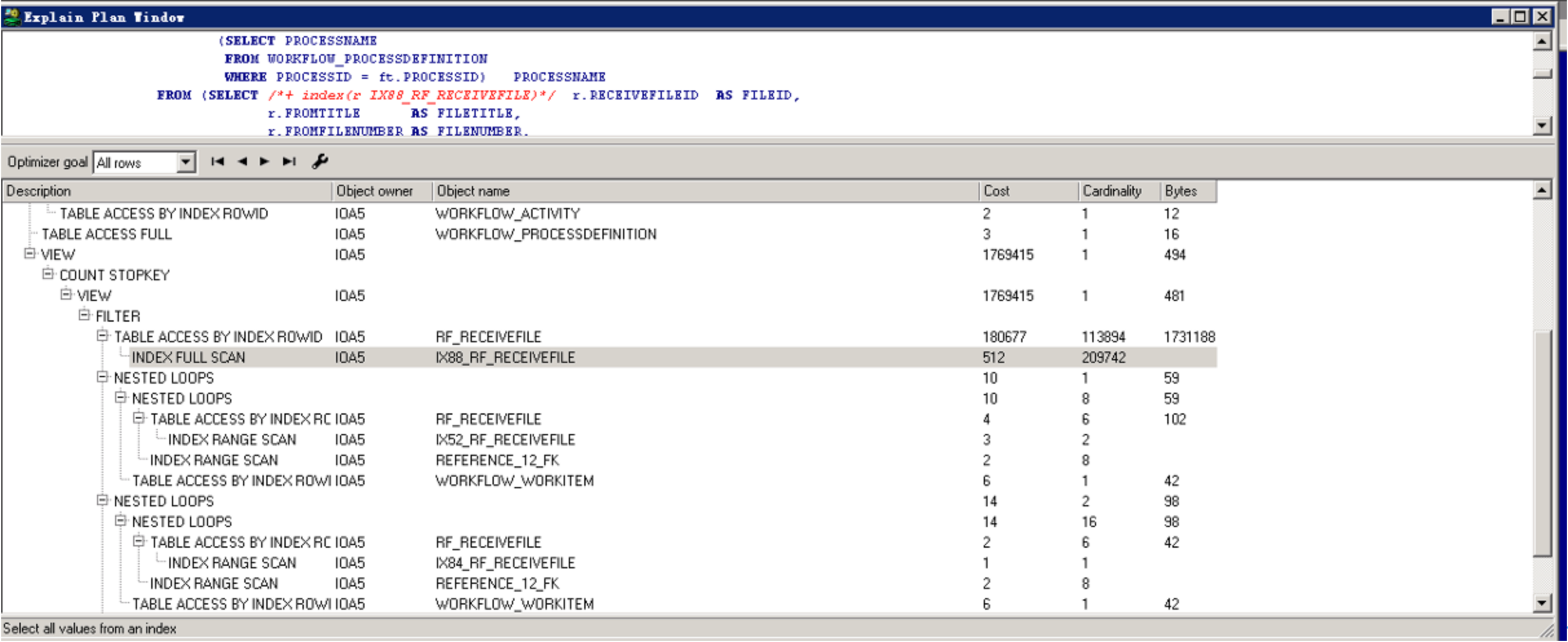
Task: Go to previous operation arrow
Action: [242, 161]
